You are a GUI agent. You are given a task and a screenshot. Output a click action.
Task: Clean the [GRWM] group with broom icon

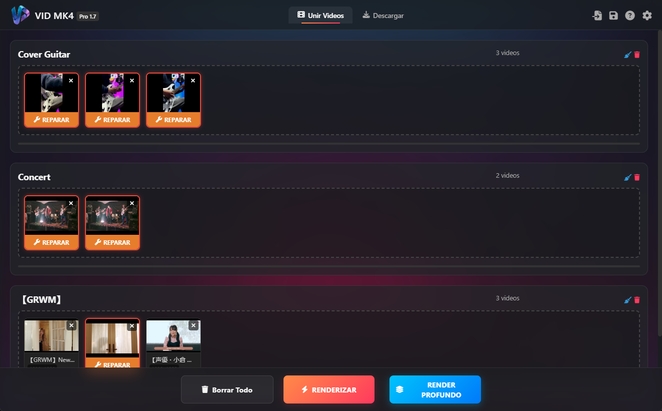point(628,299)
